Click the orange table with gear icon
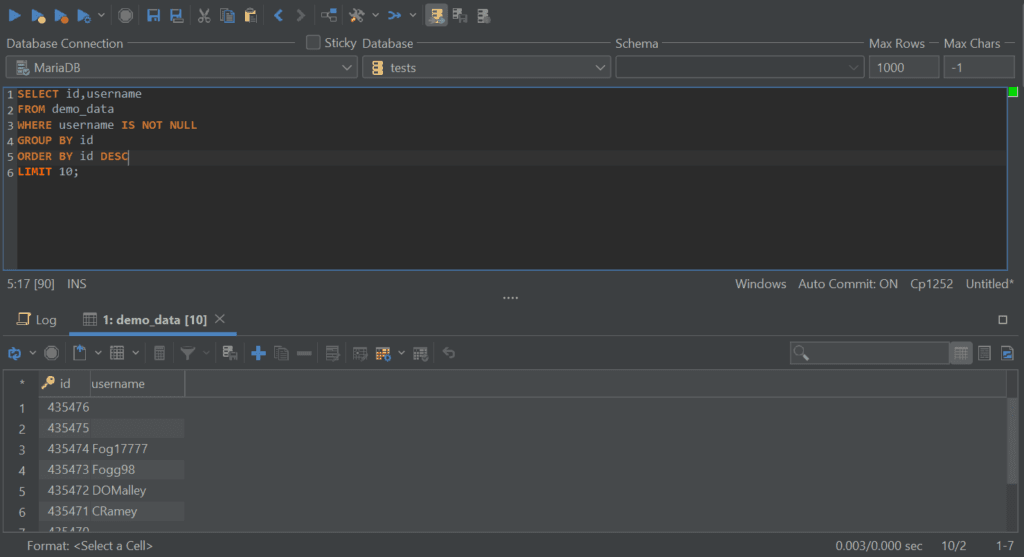1024x557 pixels. [383, 353]
